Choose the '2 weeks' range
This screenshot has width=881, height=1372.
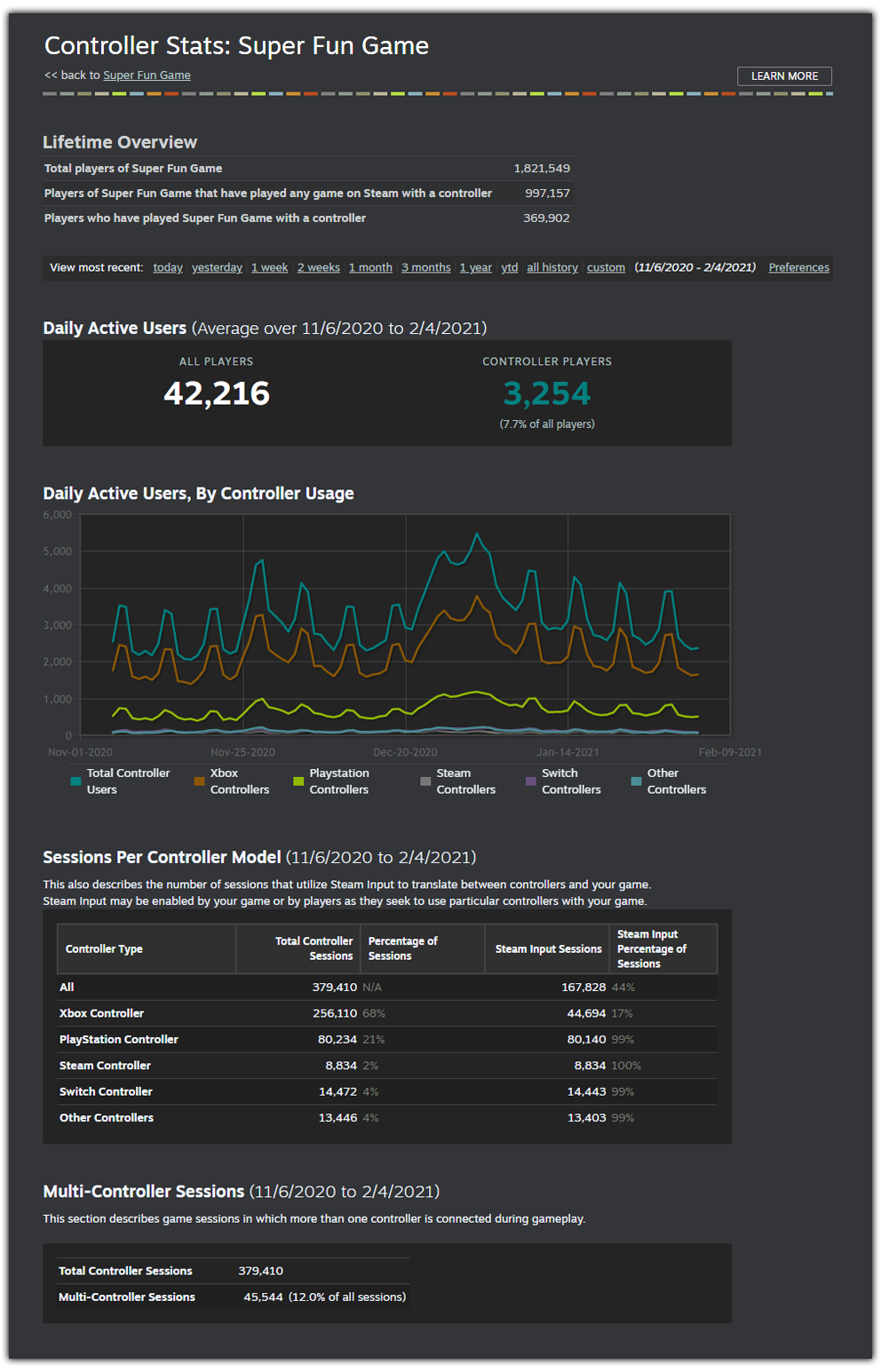319,267
